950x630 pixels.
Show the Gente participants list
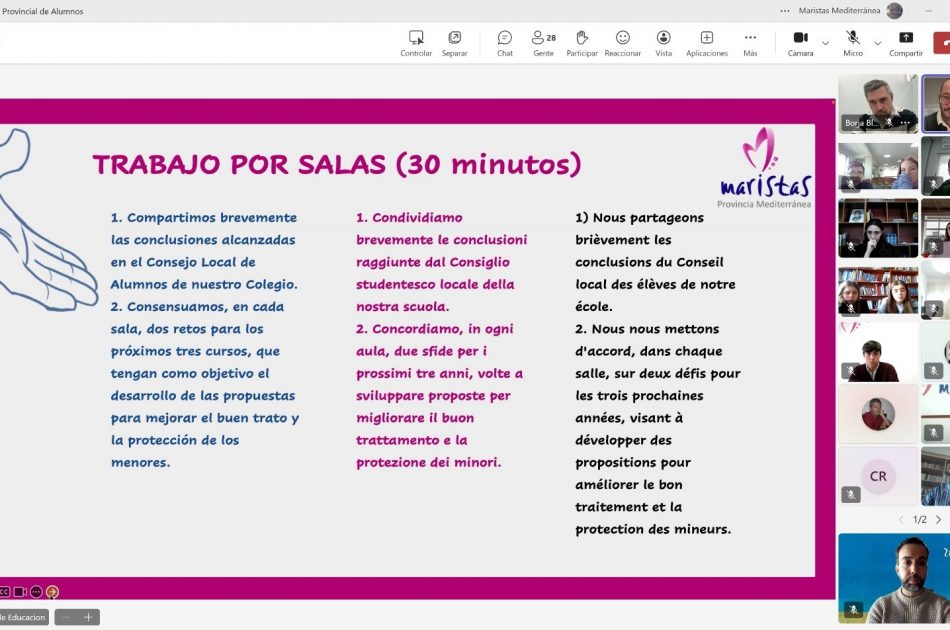pos(543,42)
